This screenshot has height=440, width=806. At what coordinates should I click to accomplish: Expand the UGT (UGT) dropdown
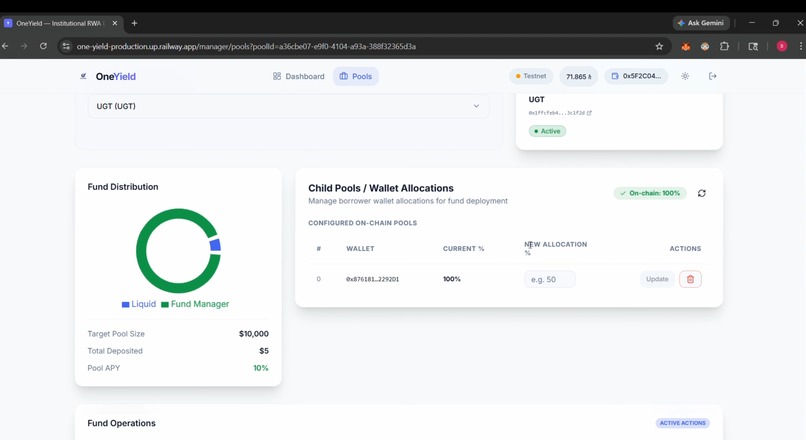pyautogui.click(x=288, y=106)
